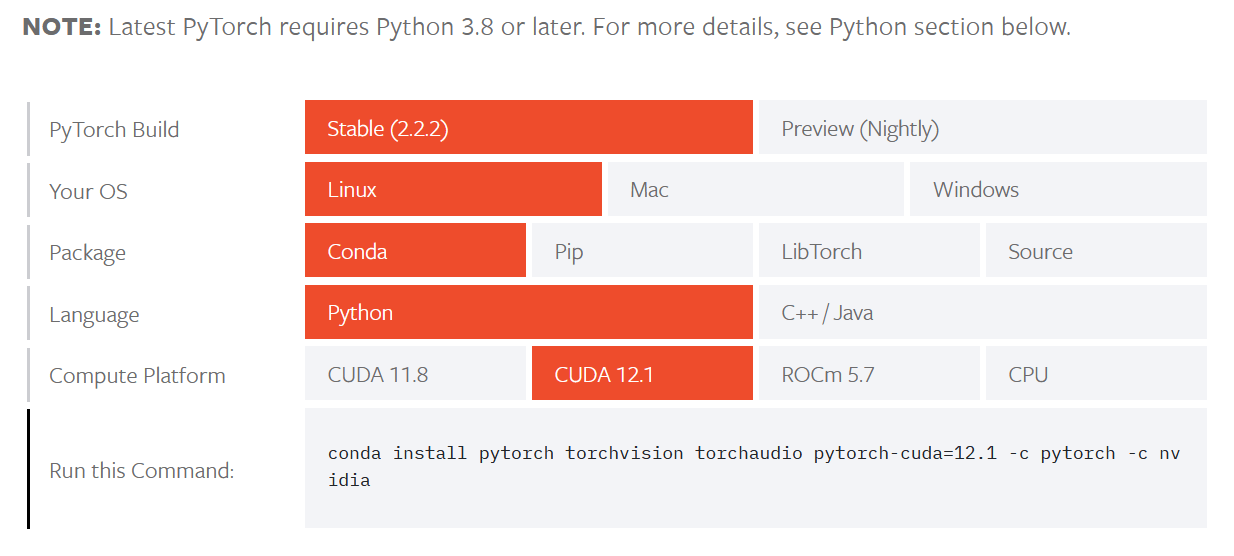Choose the Source package option
The image size is (1234, 556).
click(1095, 251)
